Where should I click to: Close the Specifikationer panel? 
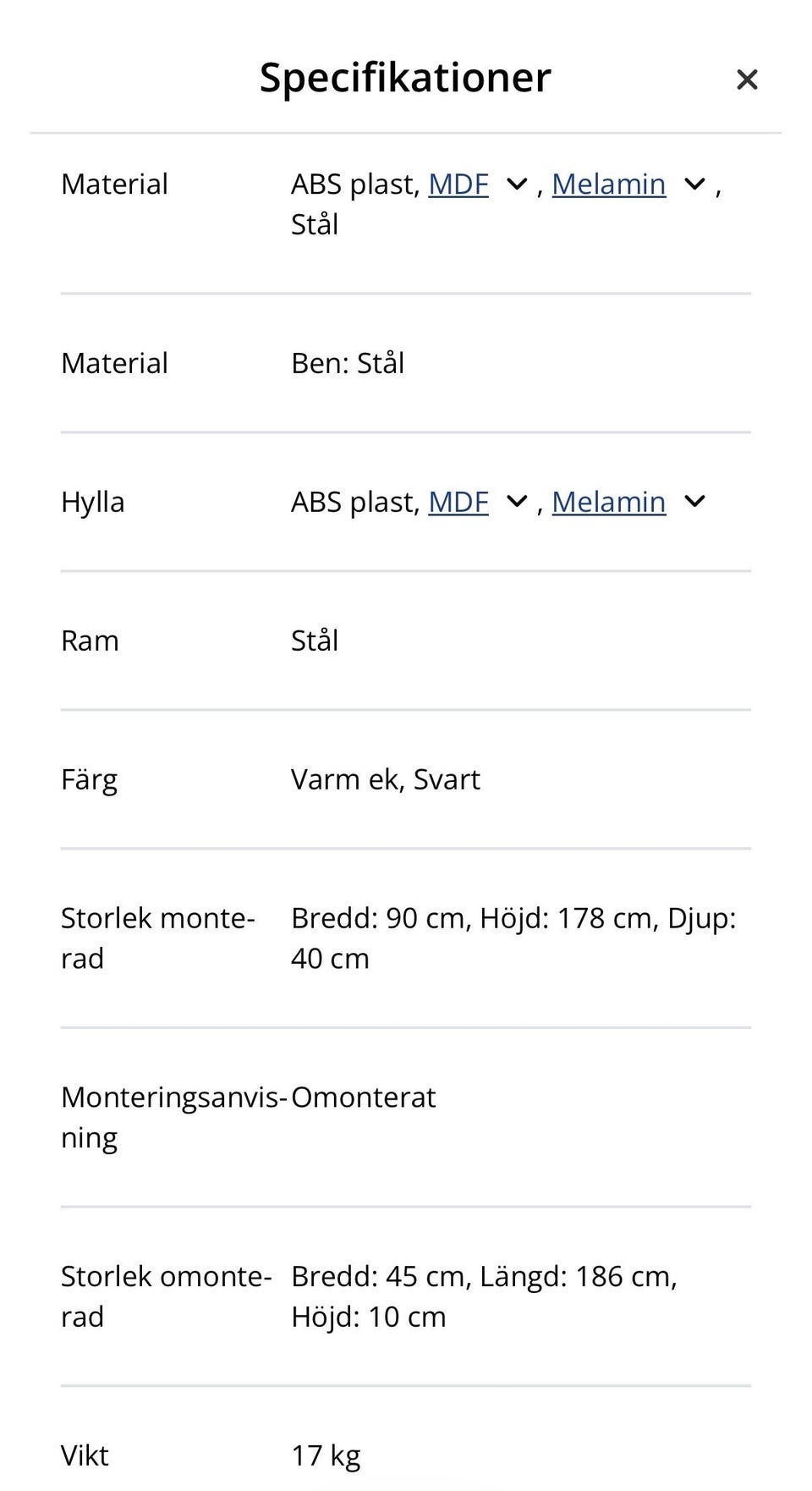coord(747,80)
